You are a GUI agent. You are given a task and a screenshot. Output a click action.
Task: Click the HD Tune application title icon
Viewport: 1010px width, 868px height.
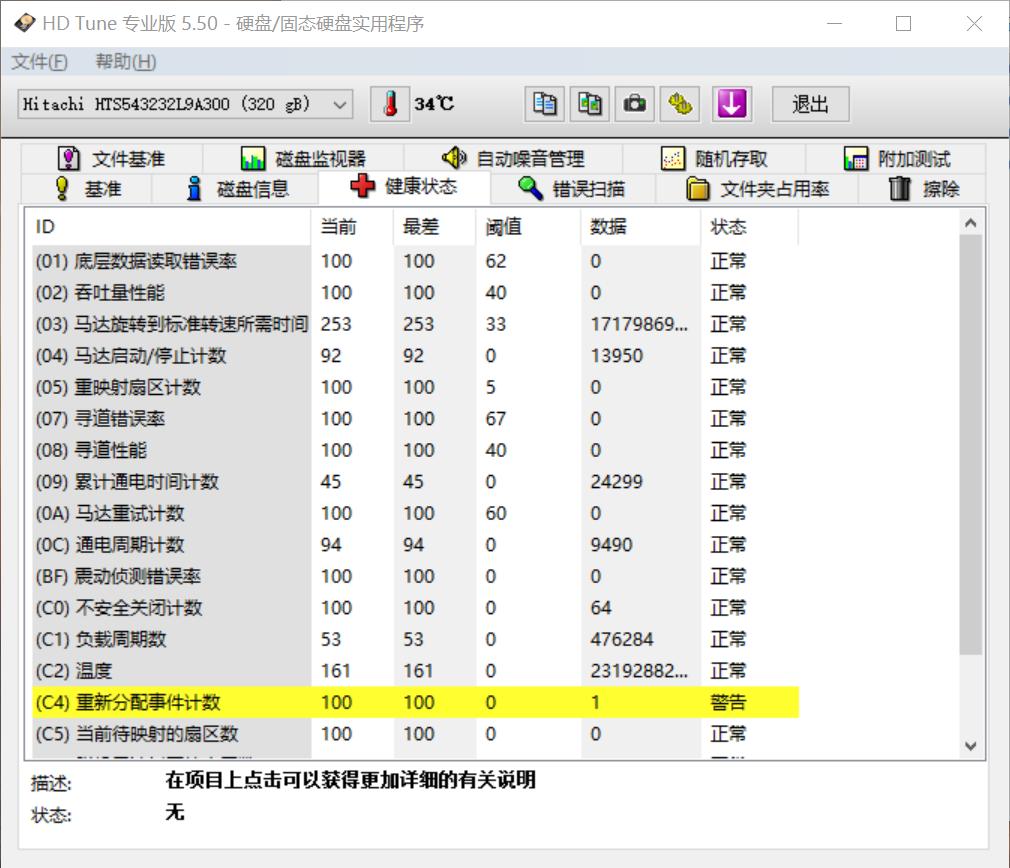(24, 23)
